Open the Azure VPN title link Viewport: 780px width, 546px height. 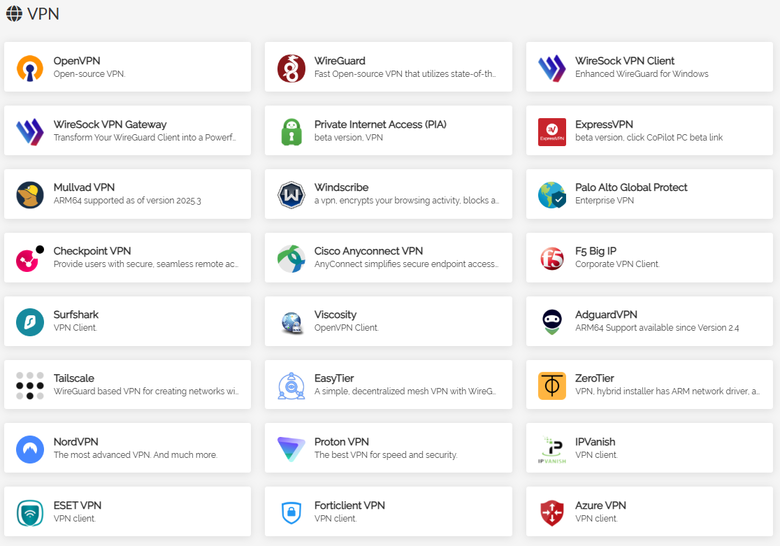[x=600, y=505]
